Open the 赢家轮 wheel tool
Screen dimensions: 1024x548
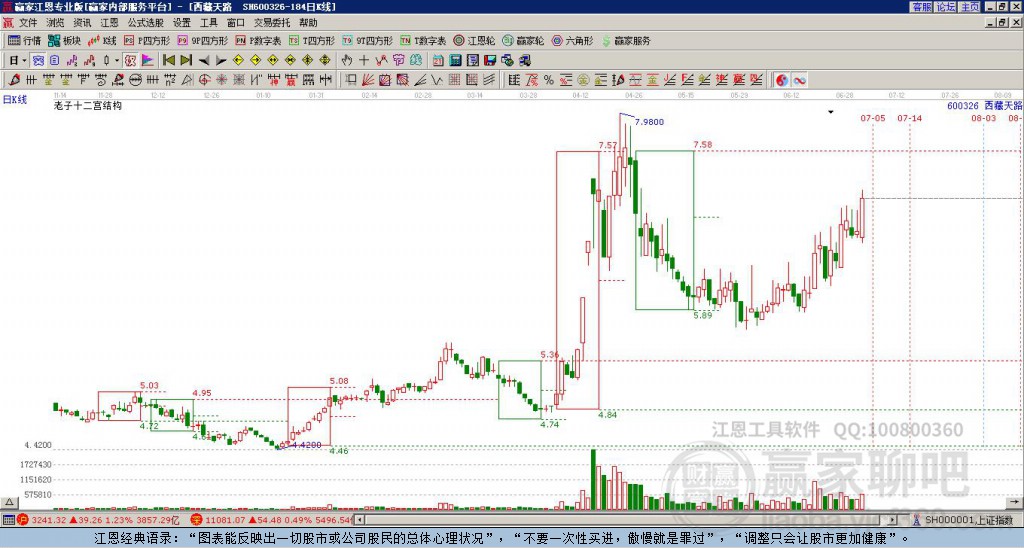coord(523,40)
